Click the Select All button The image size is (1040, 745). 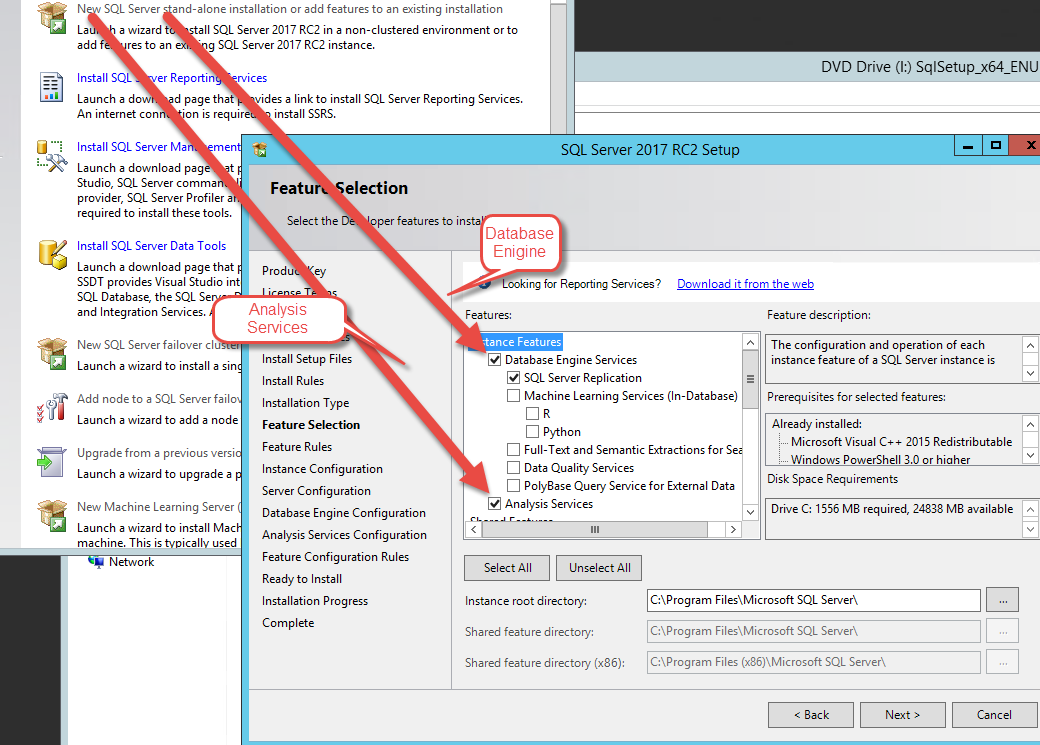[507, 568]
